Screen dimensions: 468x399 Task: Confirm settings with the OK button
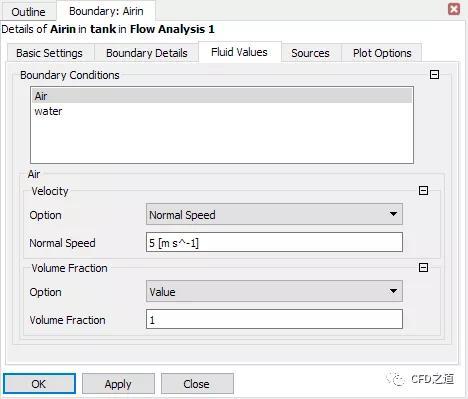39,384
